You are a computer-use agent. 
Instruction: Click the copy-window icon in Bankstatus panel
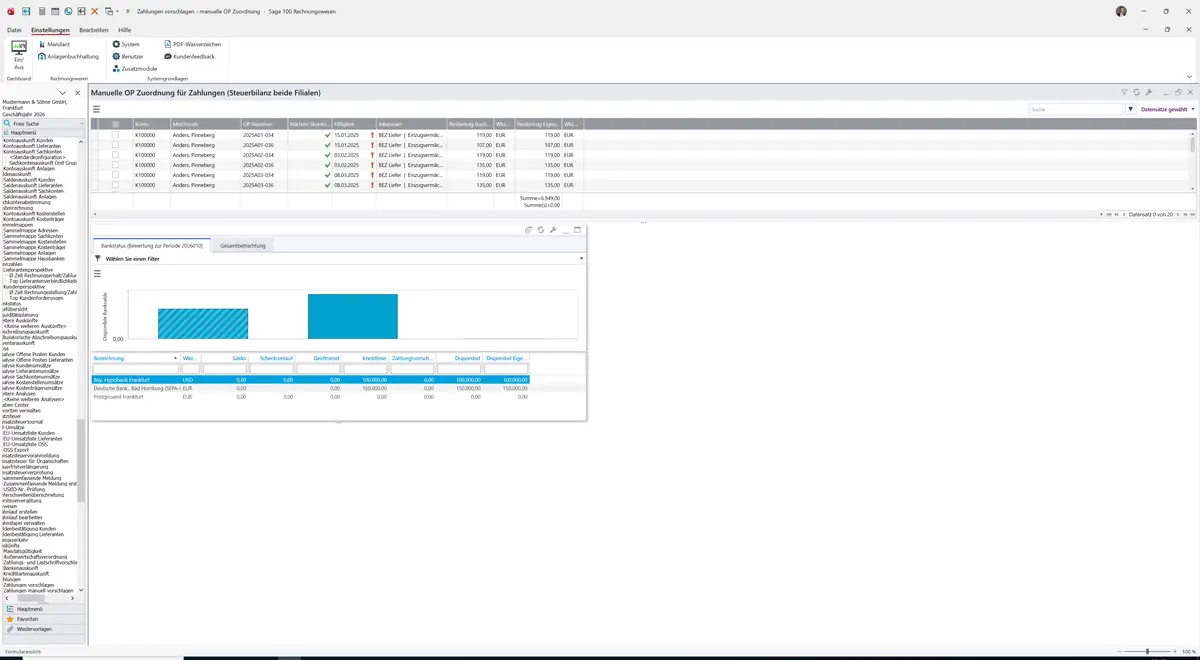pos(528,230)
